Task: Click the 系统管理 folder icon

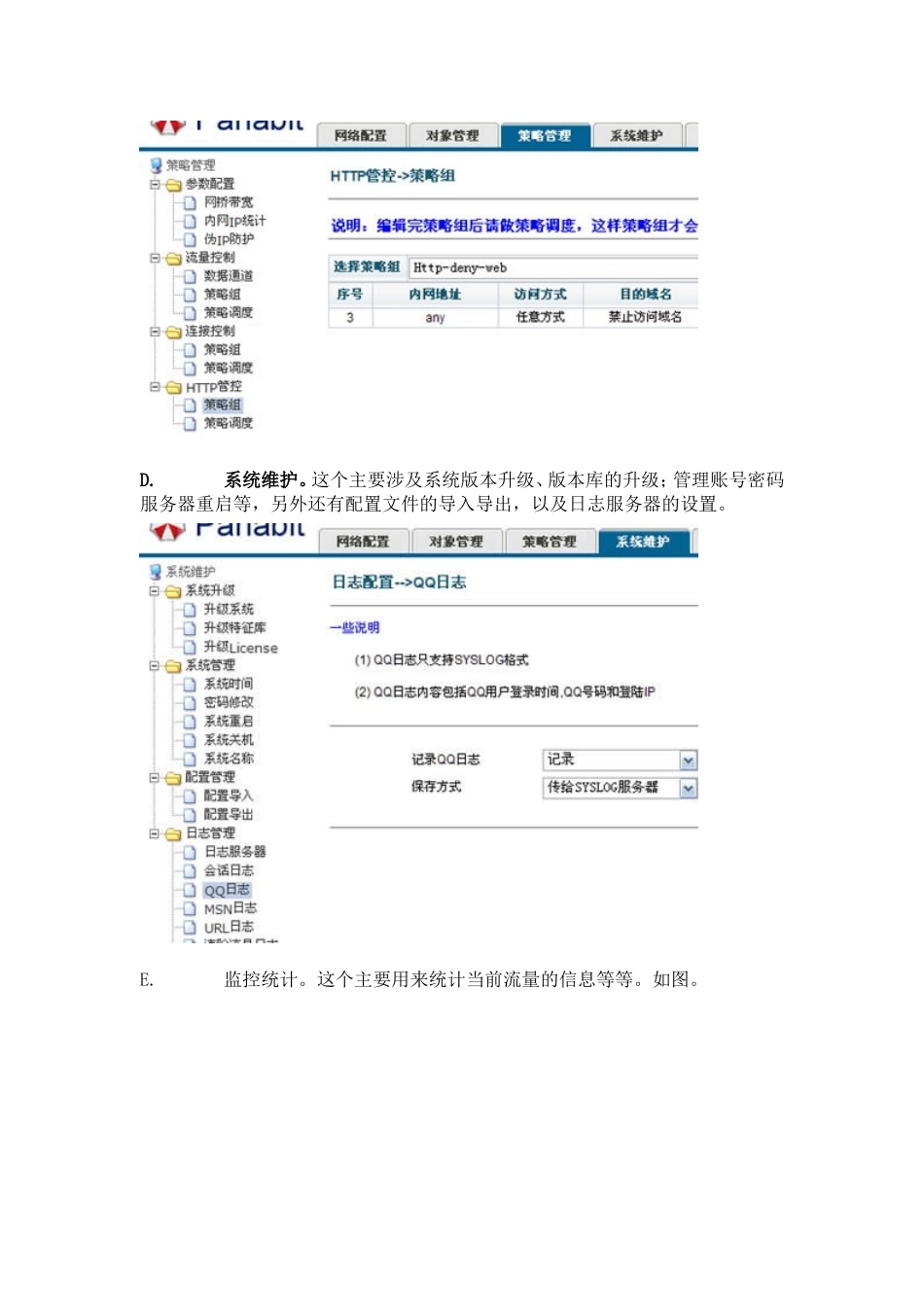Action: pos(173,666)
